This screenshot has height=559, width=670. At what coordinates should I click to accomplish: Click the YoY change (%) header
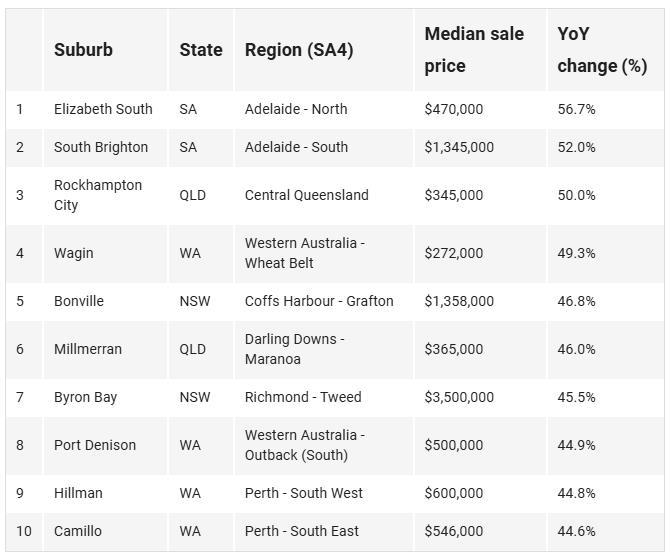click(602, 50)
